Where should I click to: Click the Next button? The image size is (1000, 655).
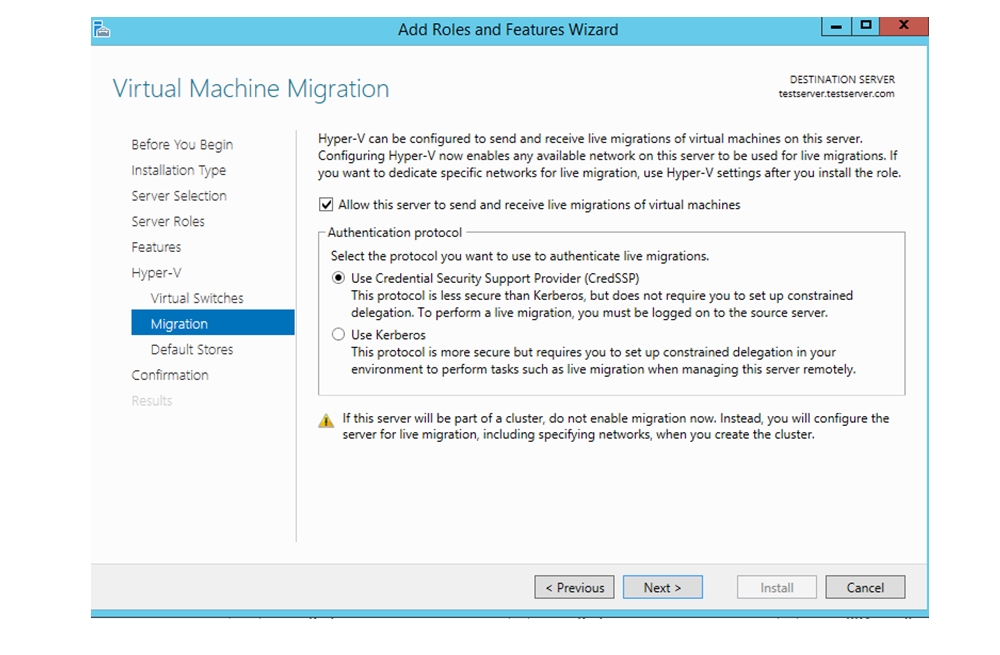662,587
